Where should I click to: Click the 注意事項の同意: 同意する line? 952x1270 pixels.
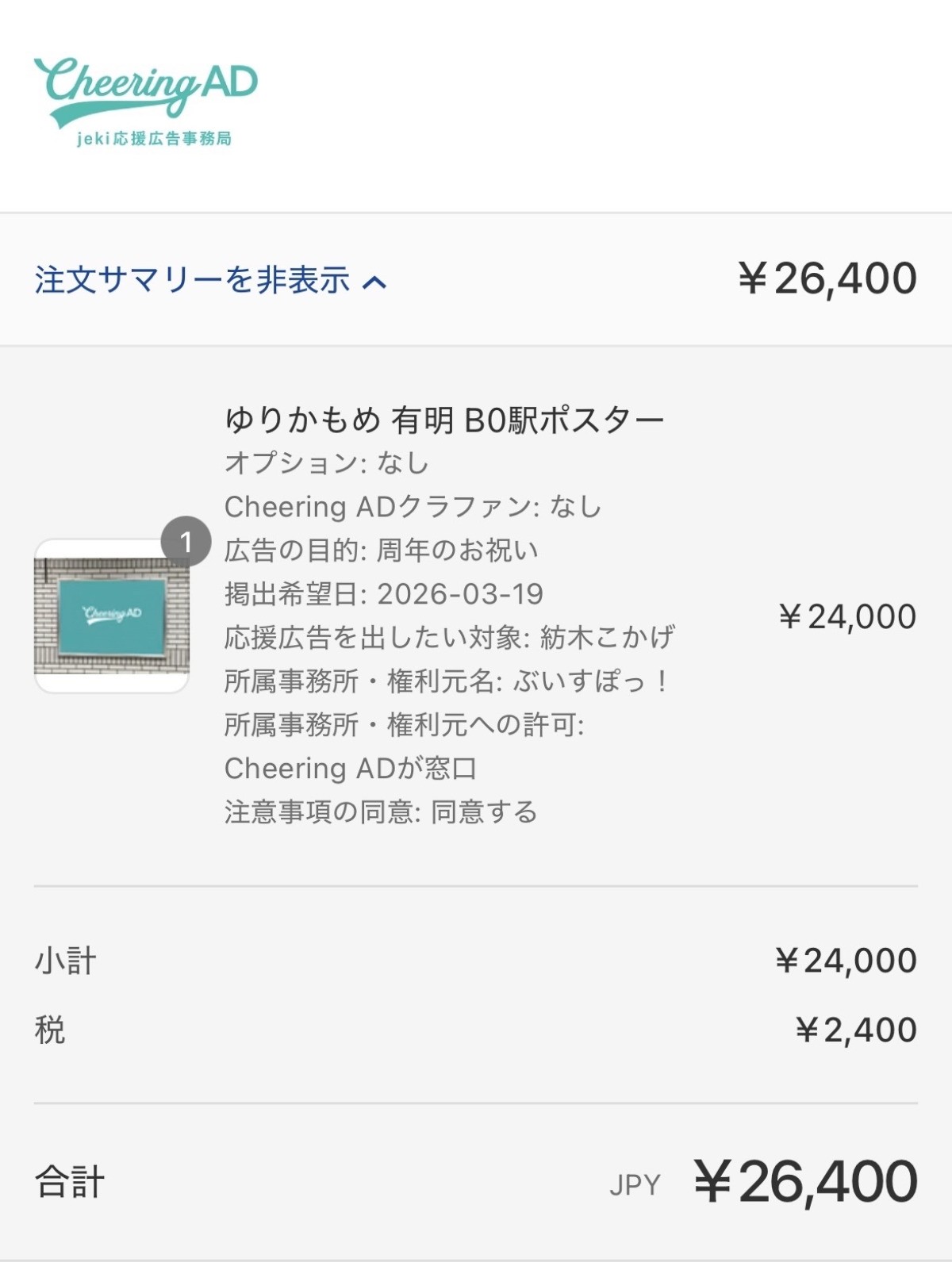pyautogui.click(x=381, y=812)
